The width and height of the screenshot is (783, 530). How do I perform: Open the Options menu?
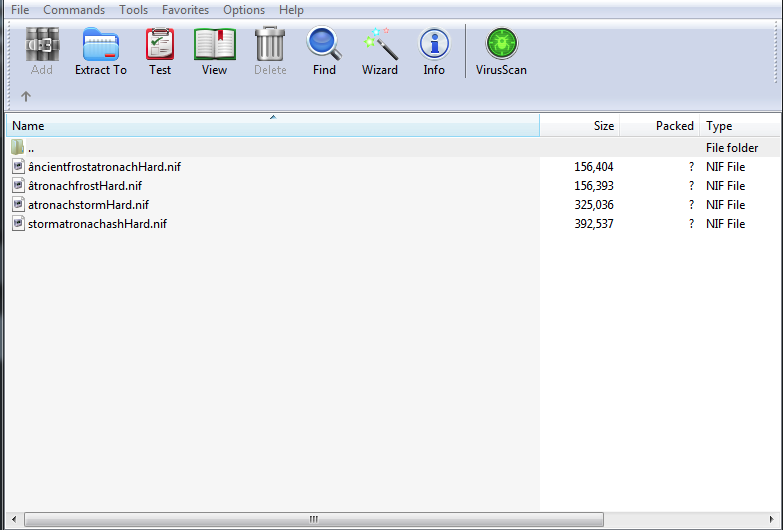point(244,10)
